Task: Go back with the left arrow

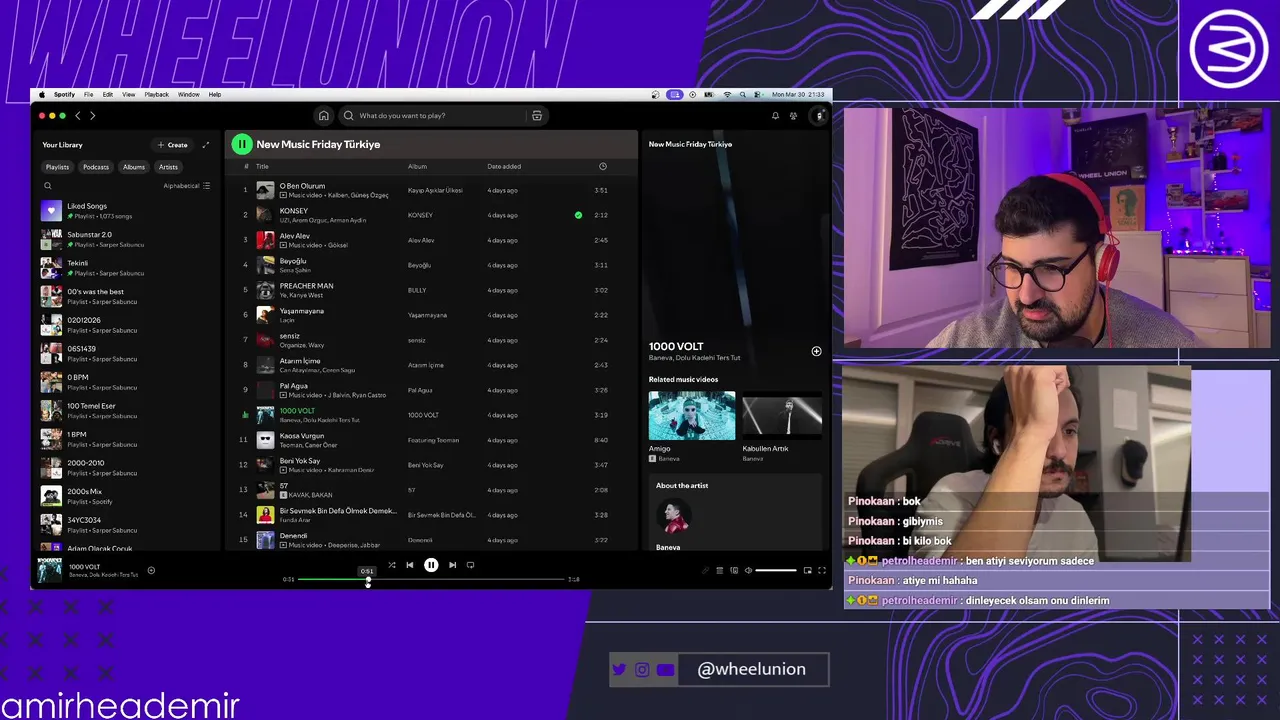Action: (x=78, y=115)
